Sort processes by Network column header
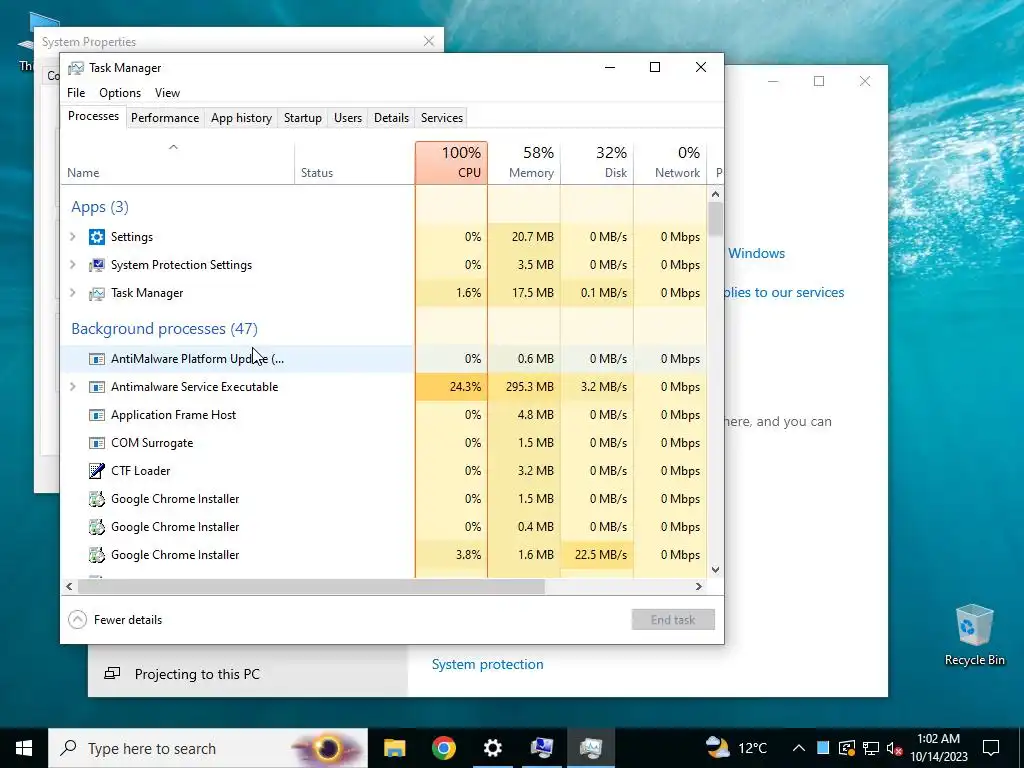 click(670, 163)
